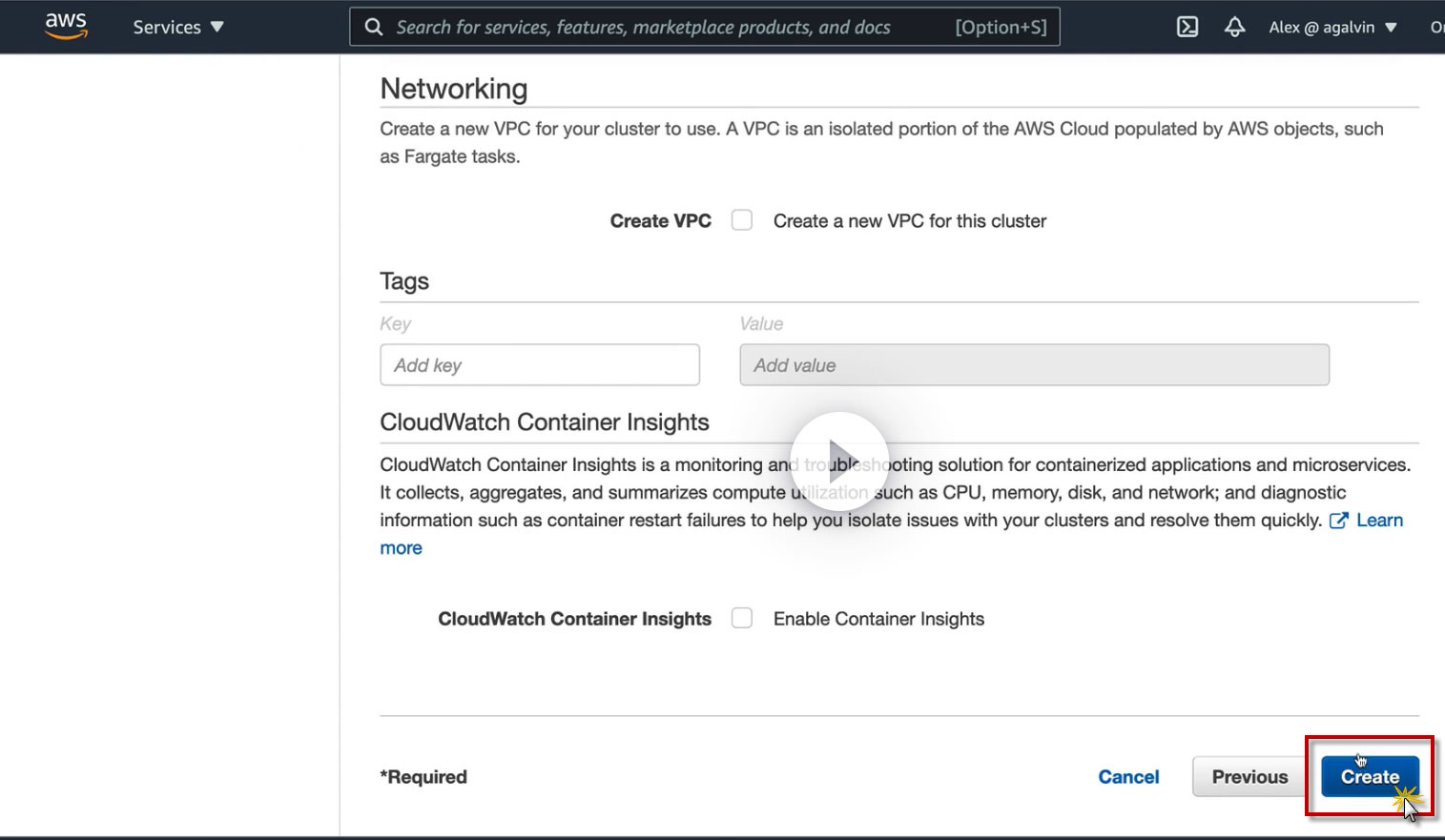Focus the Add value tag field
This screenshot has height=840, width=1445.
1034,365
